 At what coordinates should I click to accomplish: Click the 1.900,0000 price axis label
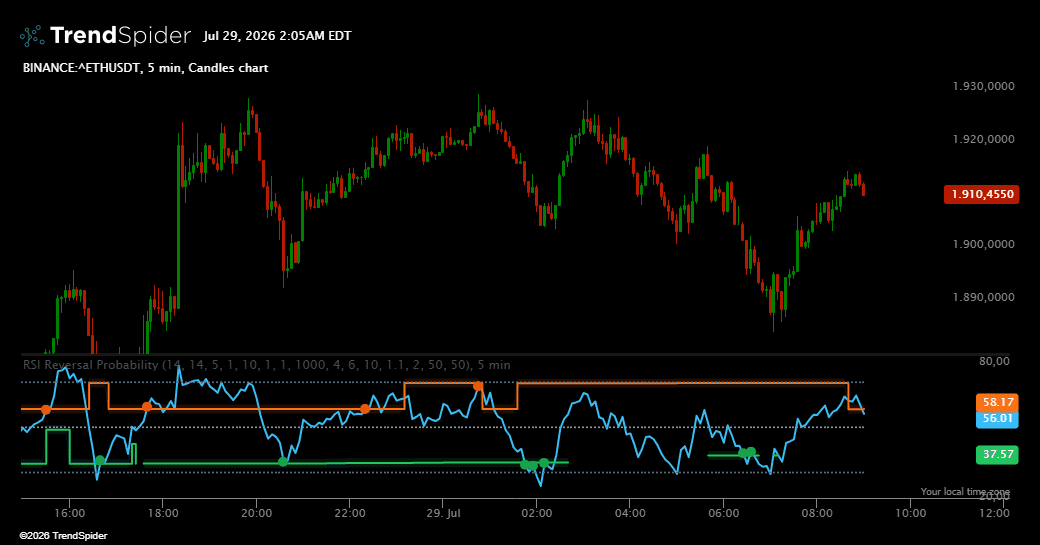coord(984,245)
